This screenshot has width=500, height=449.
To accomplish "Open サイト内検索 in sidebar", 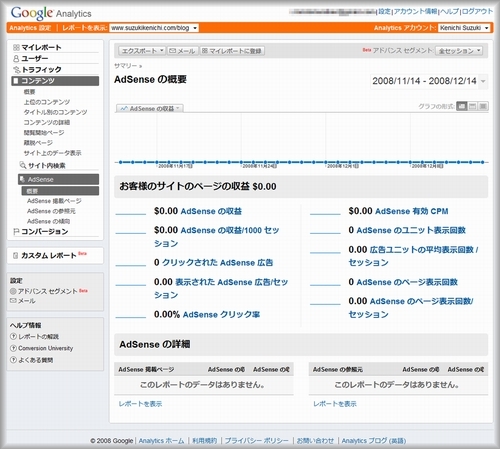I will click(47, 165).
